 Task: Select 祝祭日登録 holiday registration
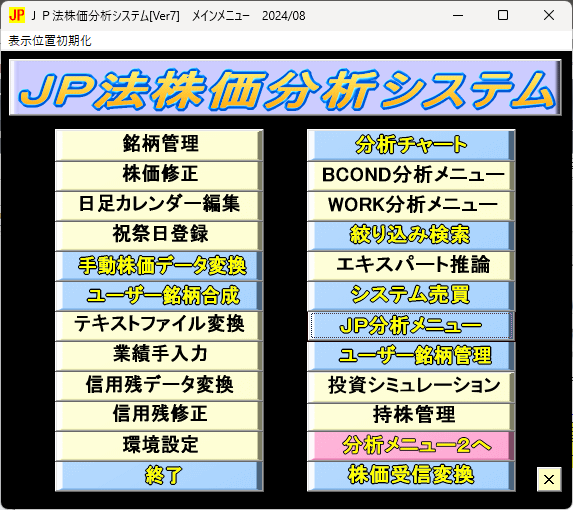point(159,235)
